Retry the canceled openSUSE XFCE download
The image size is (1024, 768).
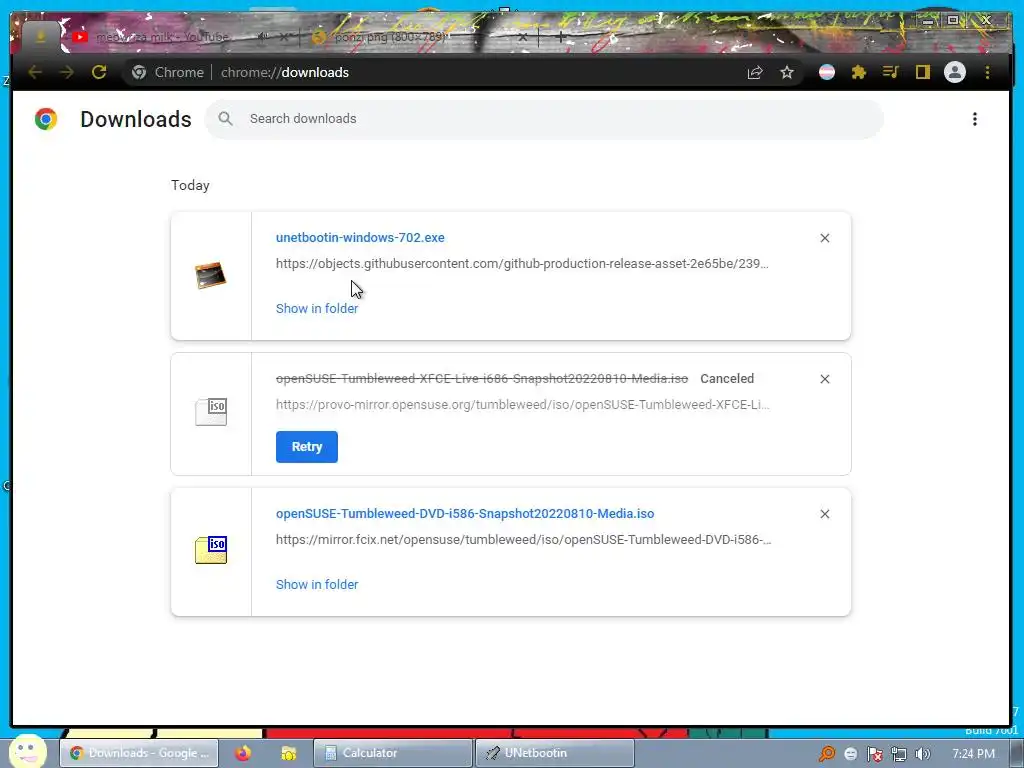coord(306,447)
